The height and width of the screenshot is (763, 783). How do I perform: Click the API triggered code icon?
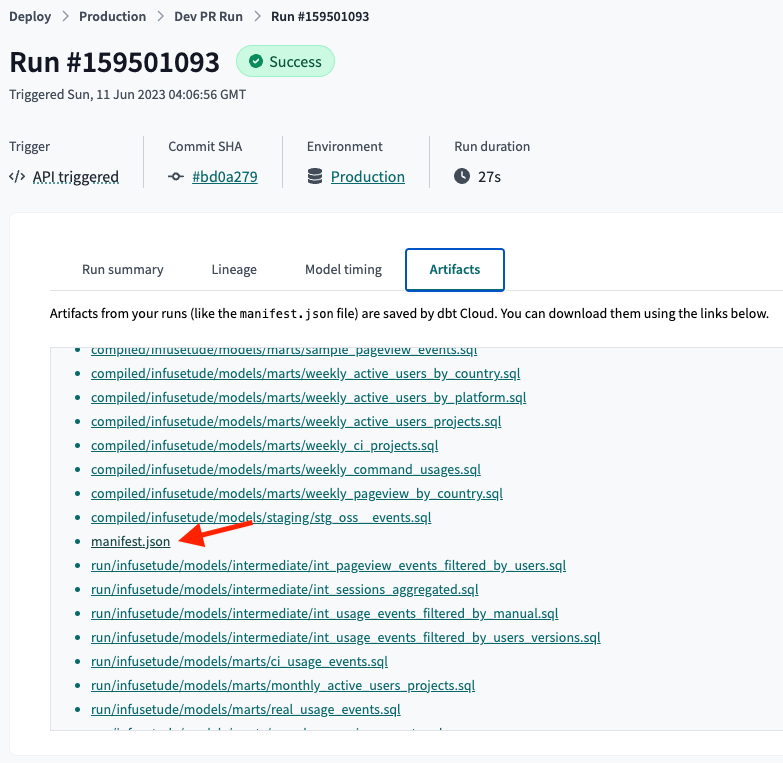[17, 177]
